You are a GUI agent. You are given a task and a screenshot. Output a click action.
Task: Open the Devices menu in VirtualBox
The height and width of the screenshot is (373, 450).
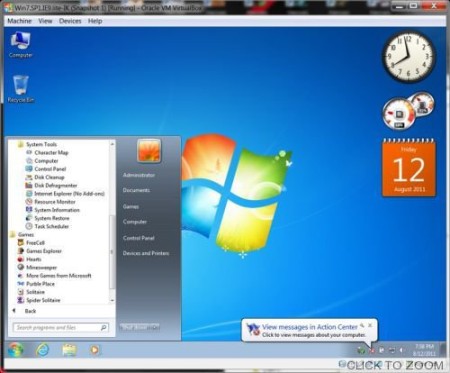70,21
